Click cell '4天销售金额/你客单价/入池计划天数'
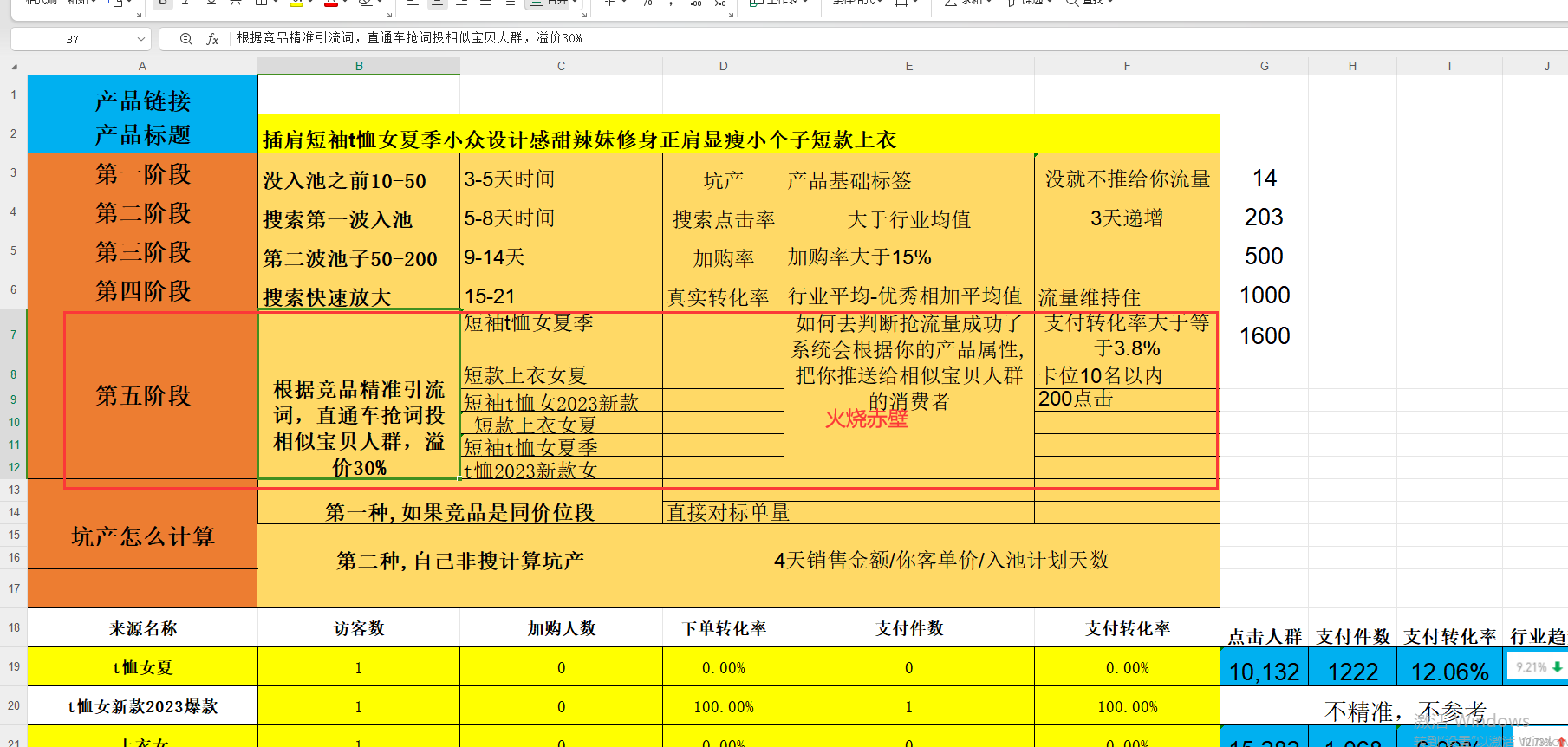Viewport: 1568px width, 747px height. (x=941, y=560)
